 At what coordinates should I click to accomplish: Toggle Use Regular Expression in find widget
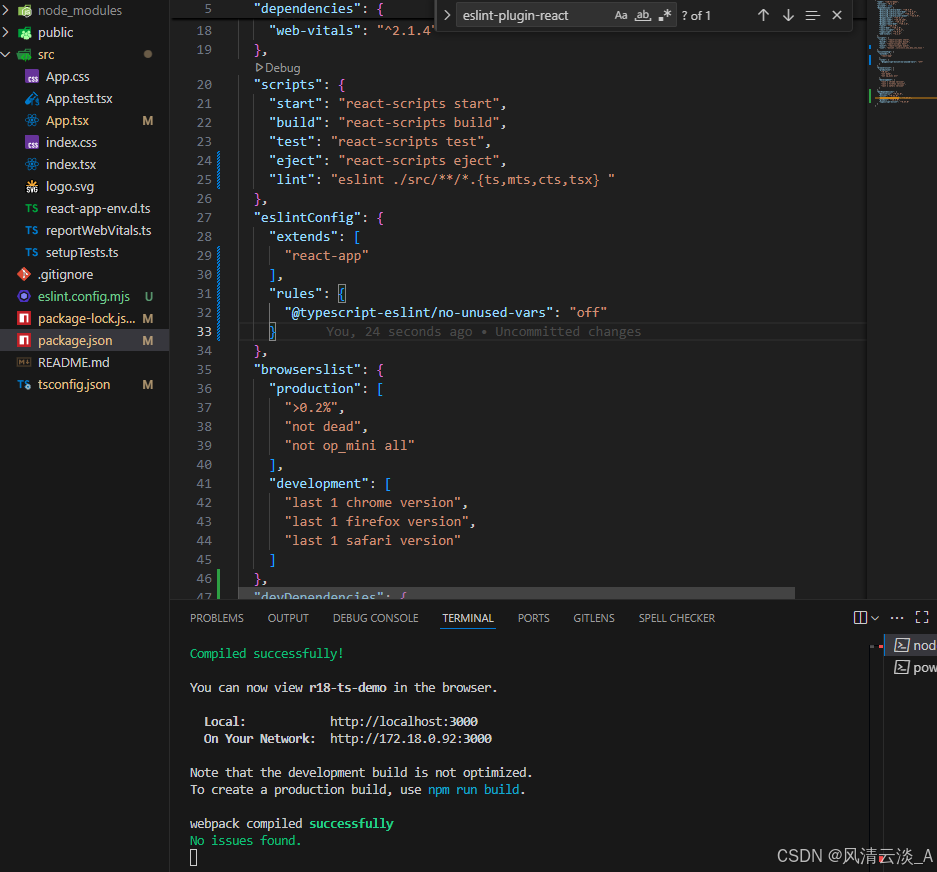coord(665,16)
